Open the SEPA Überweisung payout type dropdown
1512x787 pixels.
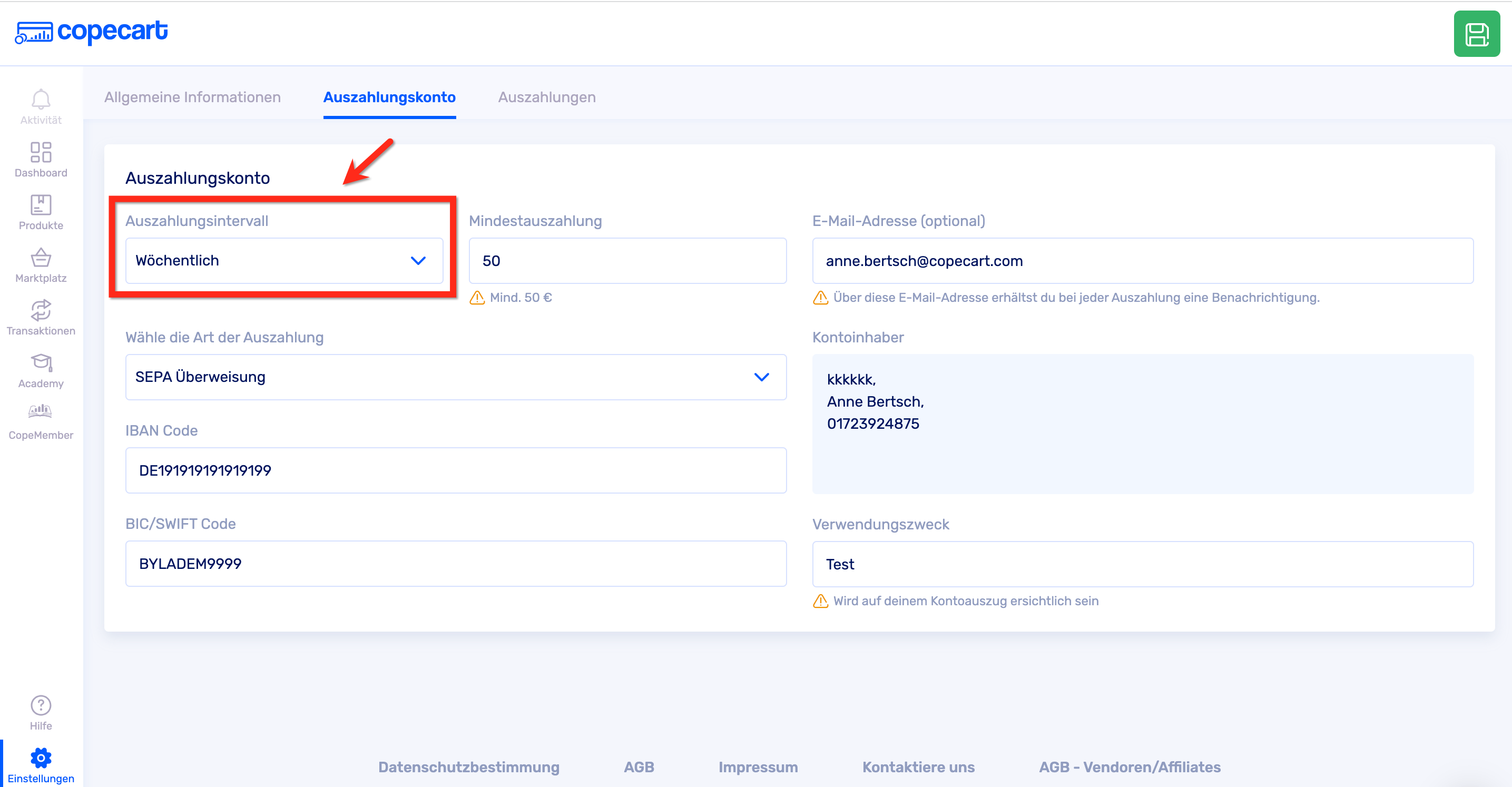coord(455,377)
